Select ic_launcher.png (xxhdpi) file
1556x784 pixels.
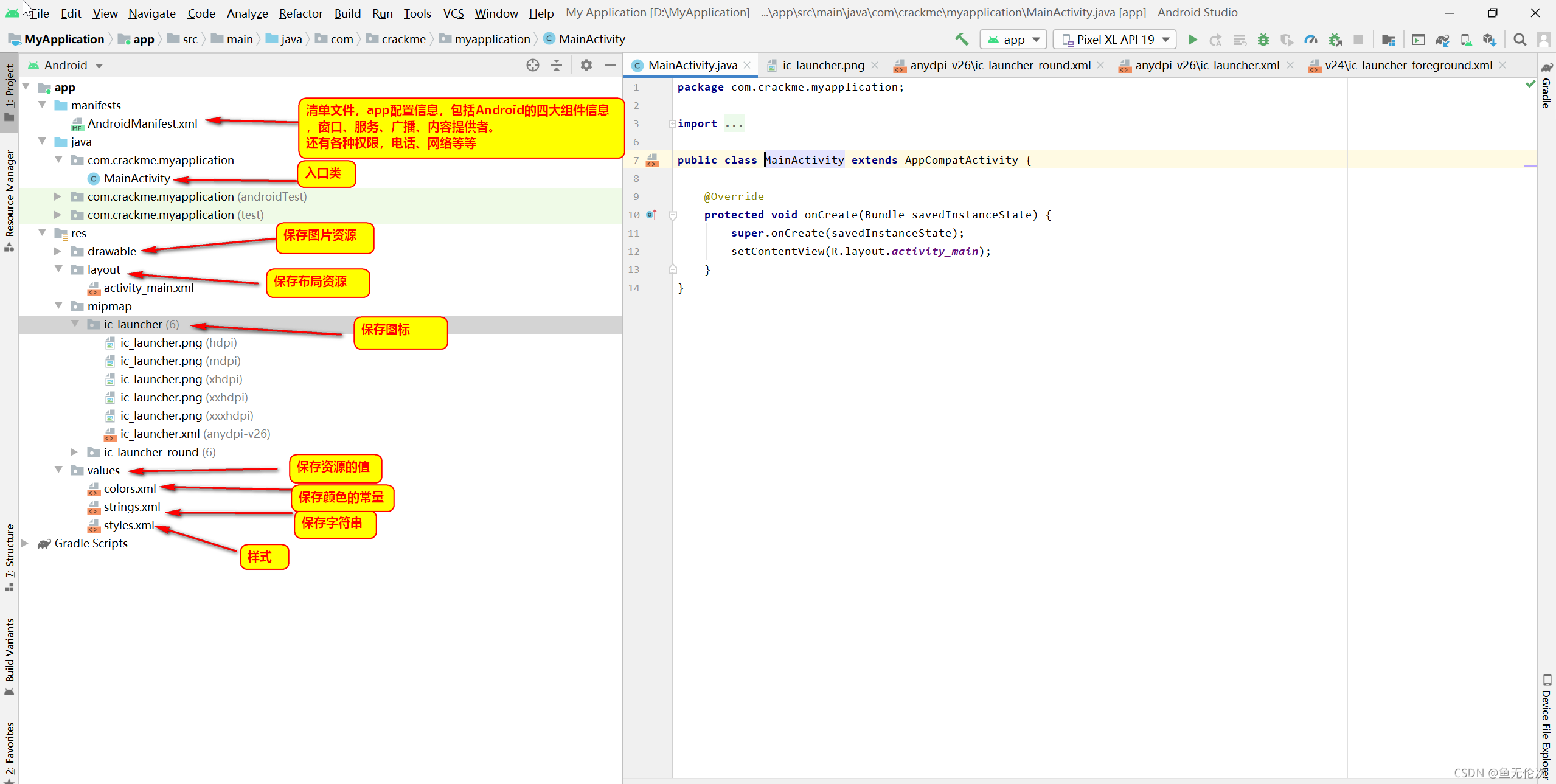176,397
